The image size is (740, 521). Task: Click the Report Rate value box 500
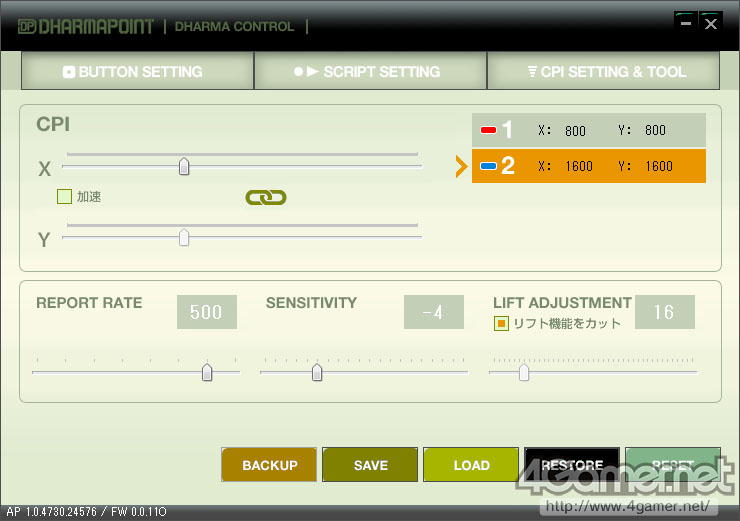pyautogui.click(x=207, y=312)
